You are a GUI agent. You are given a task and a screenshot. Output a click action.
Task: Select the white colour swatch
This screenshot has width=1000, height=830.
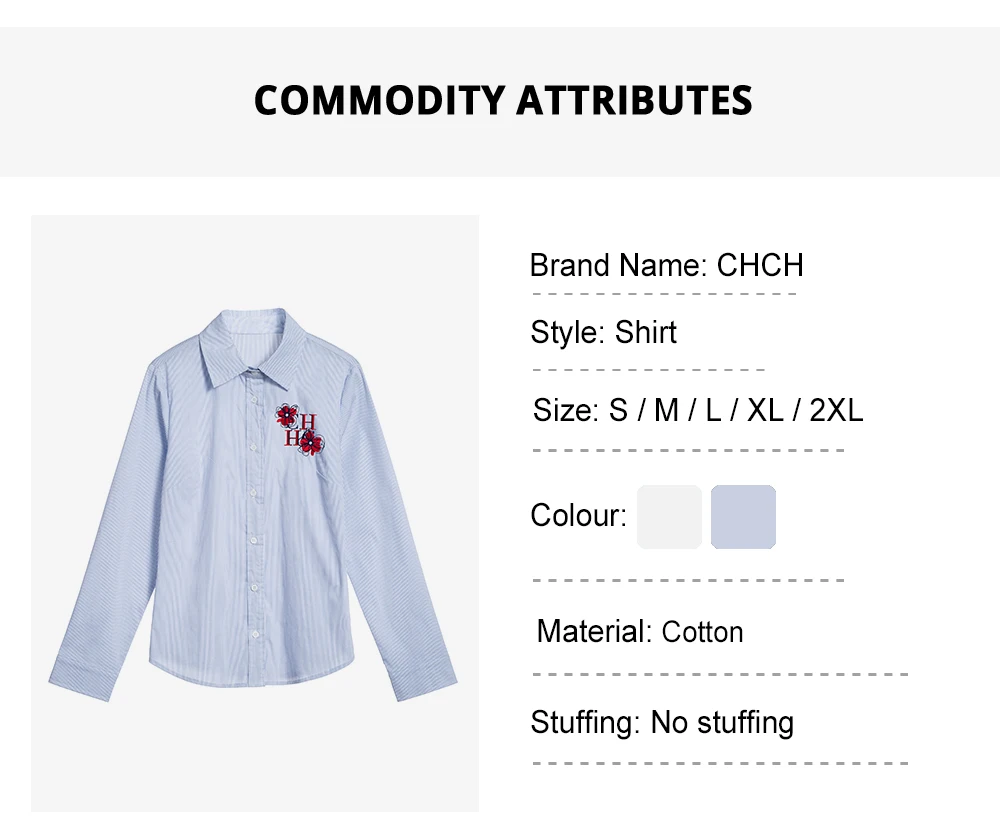[669, 517]
